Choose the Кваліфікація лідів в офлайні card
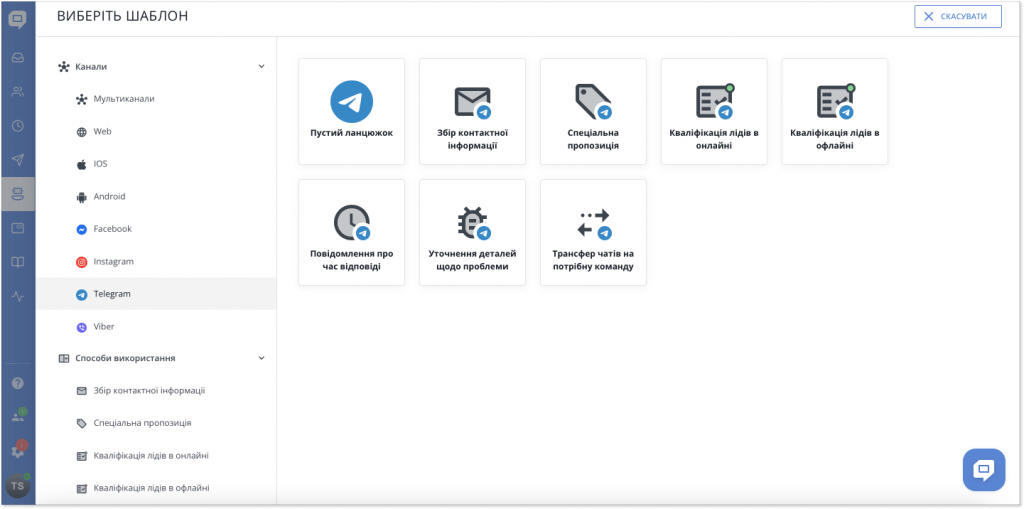This screenshot has width=1024, height=509. coord(835,112)
